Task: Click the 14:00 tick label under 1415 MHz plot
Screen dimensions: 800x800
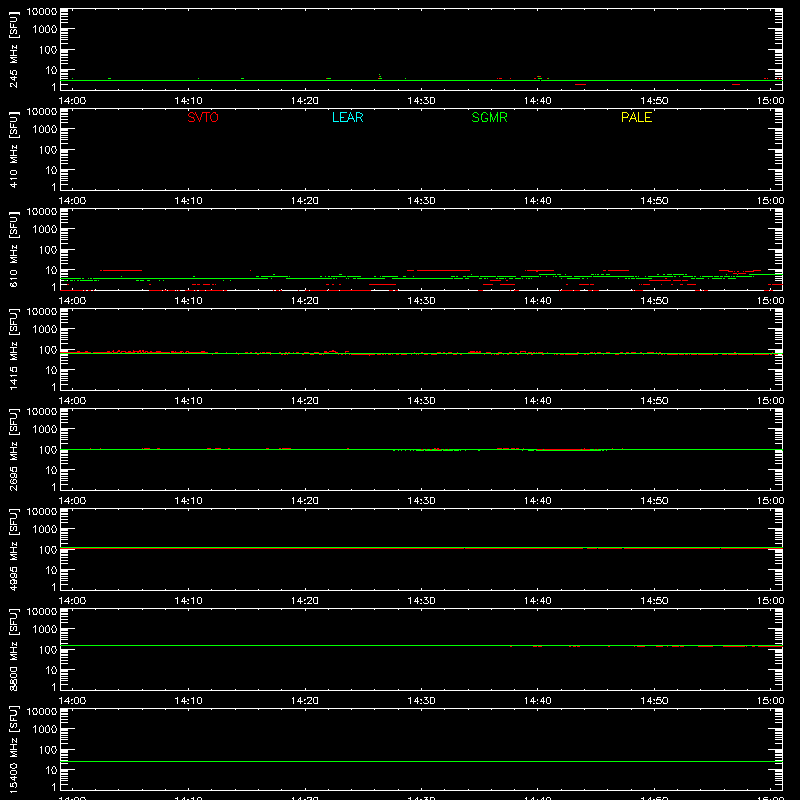Action: (72, 401)
